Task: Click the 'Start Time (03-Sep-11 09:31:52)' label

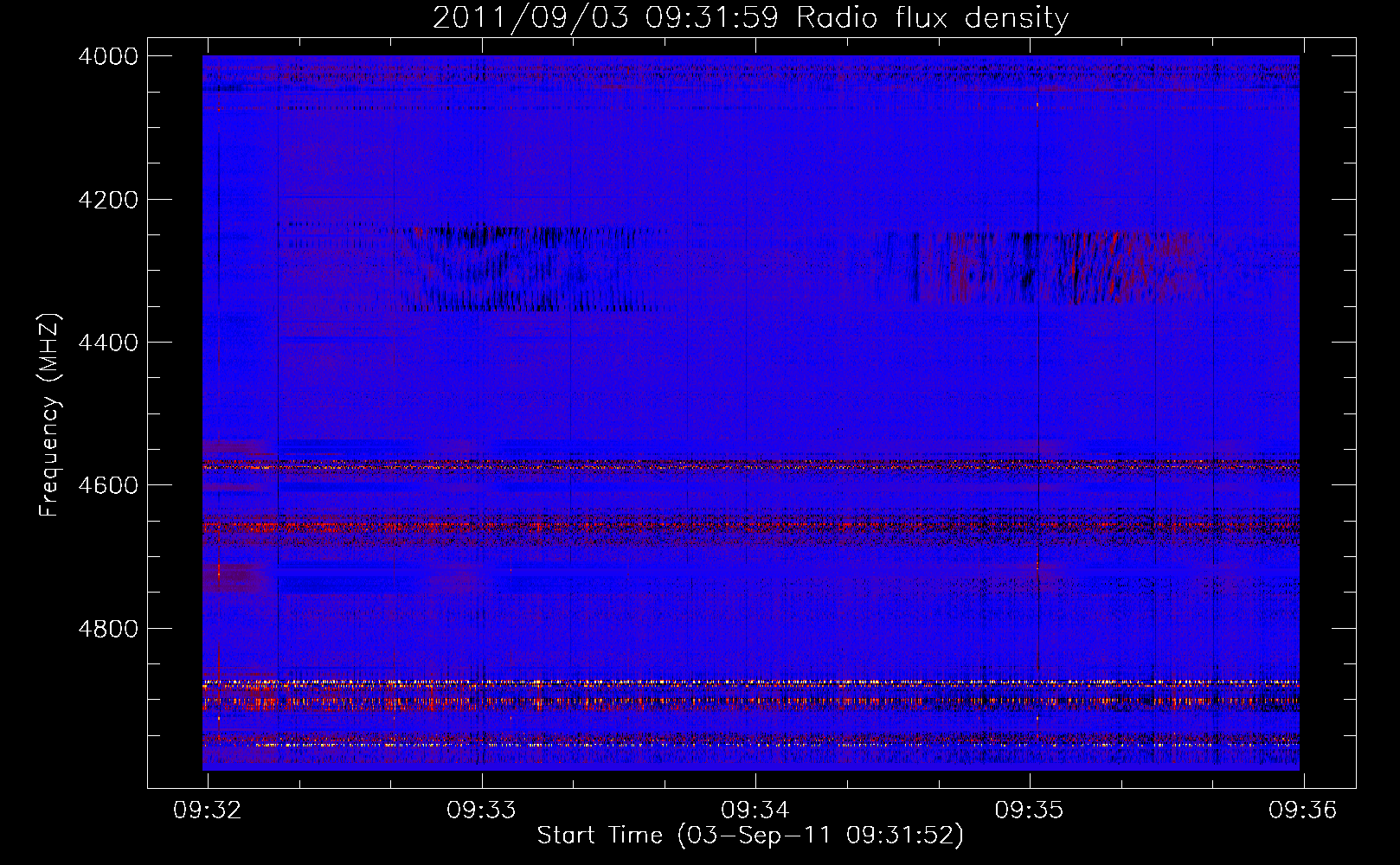Action: [750, 836]
